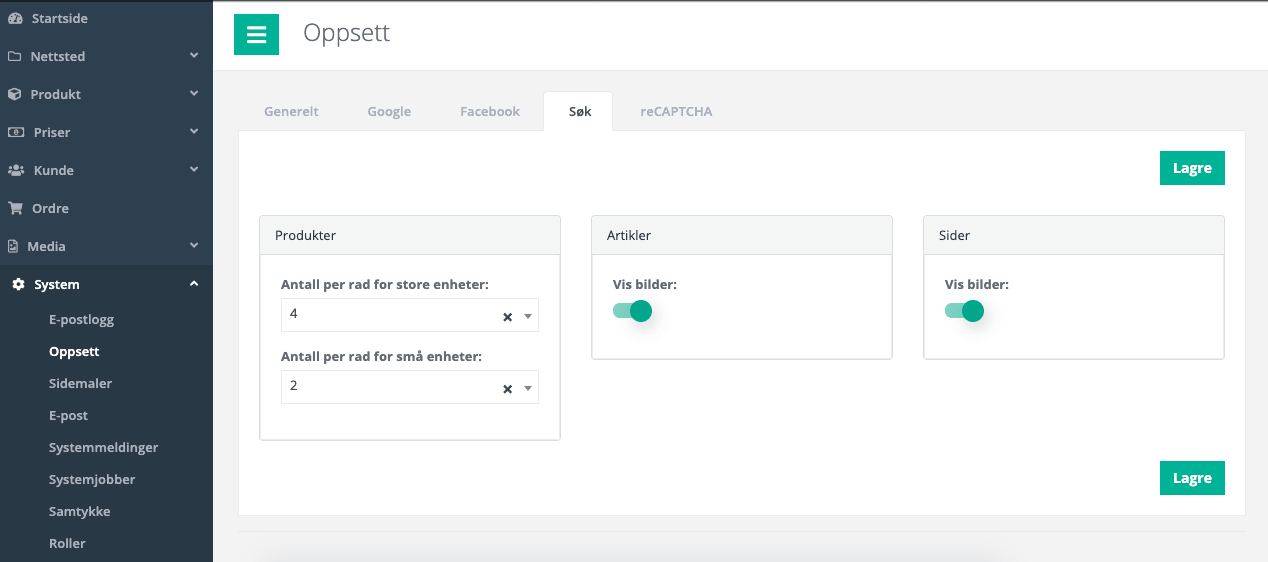The image size is (1268, 562).
Task: Click the Nettsted folder icon
Action: pyautogui.click(x=15, y=56)
